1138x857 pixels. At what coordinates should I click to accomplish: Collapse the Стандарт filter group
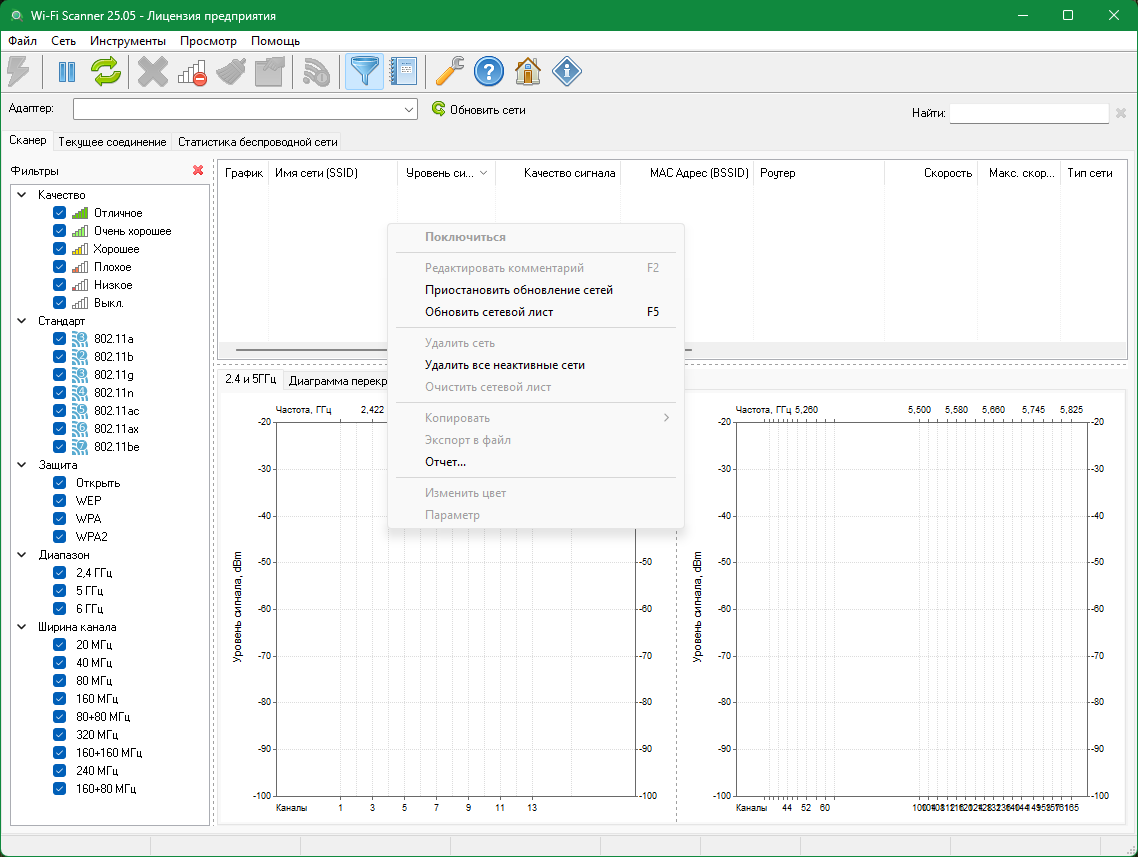pos(22,321)
